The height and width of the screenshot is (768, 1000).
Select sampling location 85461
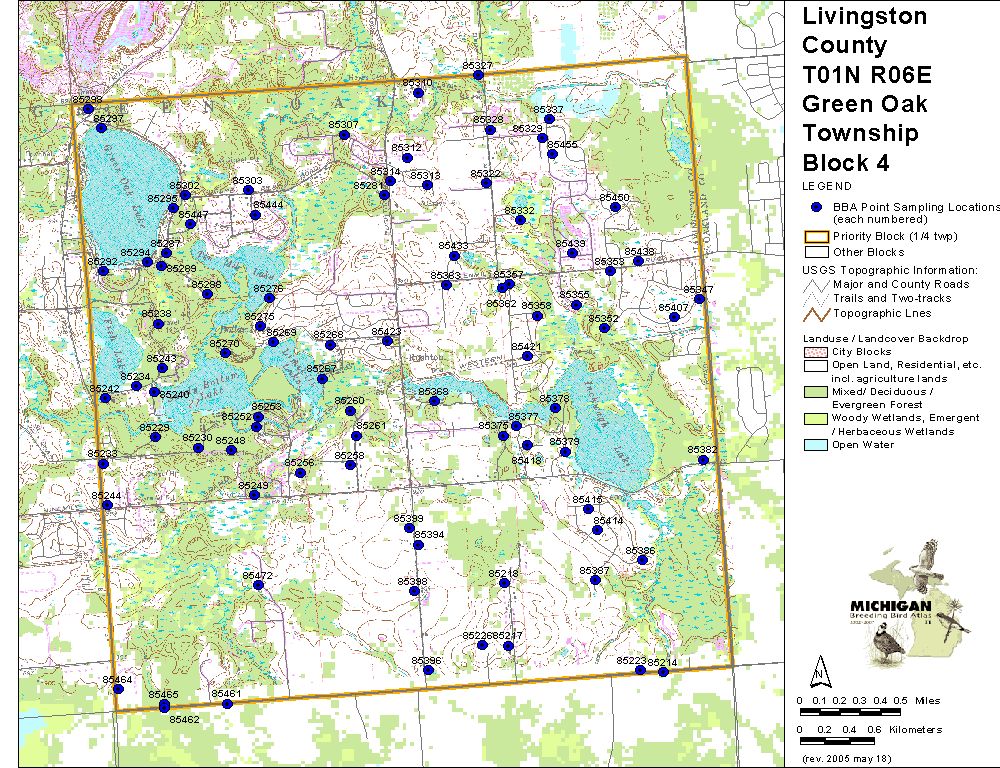[x=227, y=704]
